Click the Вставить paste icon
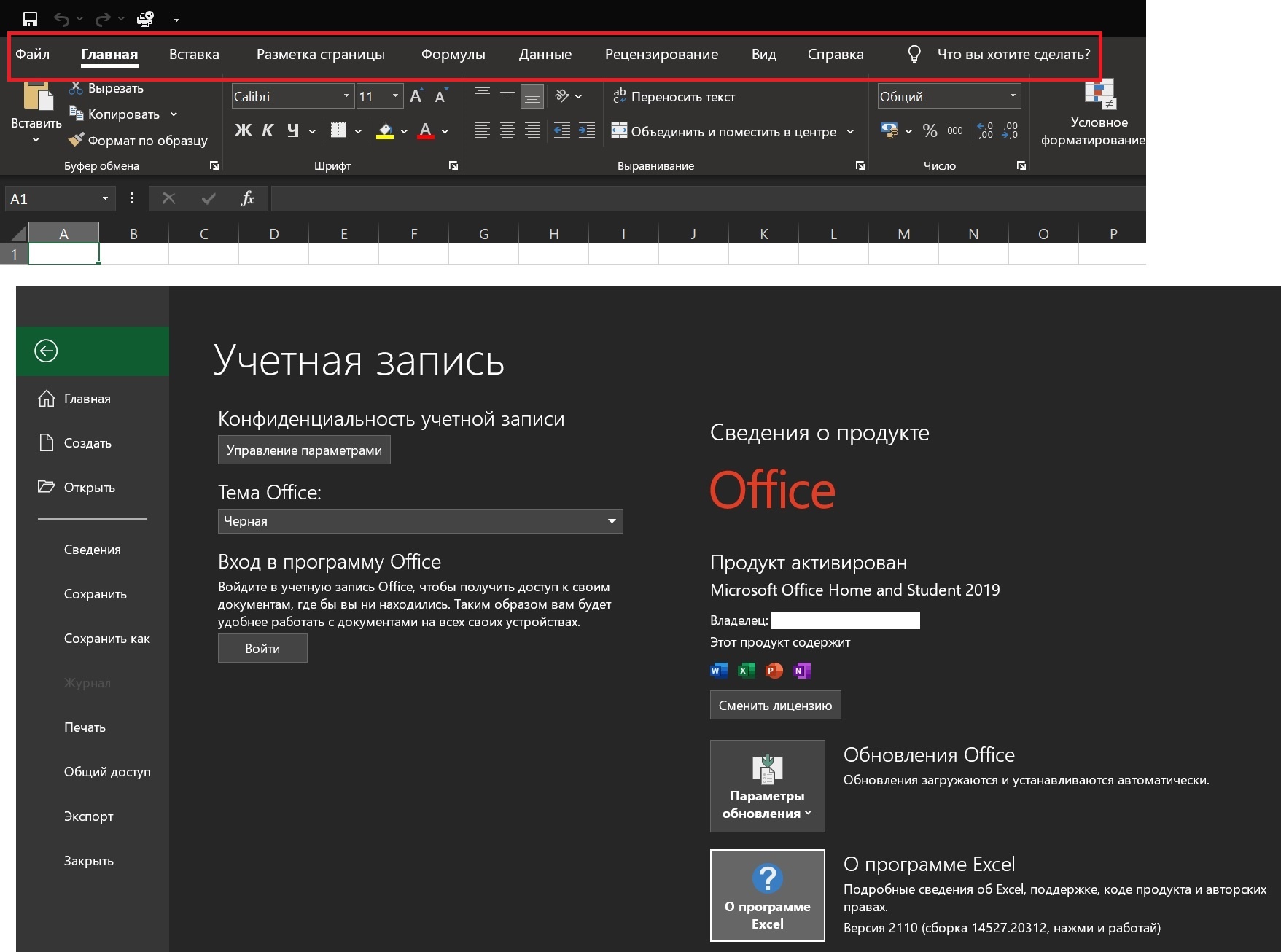Image resolution: width=1281 pixels, height=952 pixels. [37, 96]
